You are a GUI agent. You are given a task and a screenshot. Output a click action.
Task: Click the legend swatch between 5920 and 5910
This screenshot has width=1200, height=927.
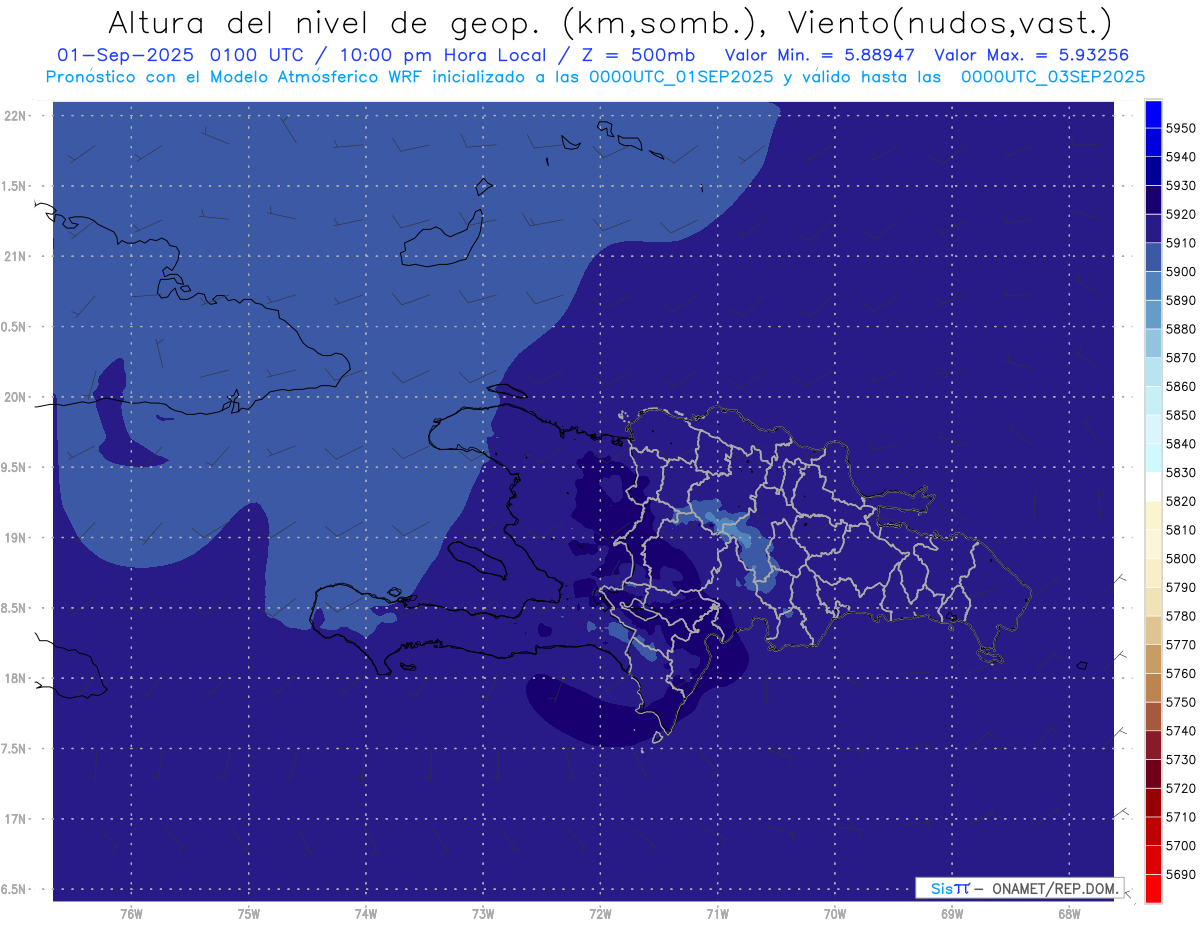[1153, 229]
